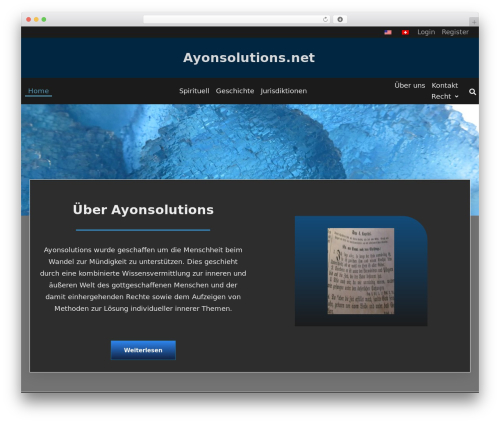
Task: Switch language using the US flag icon
Action: click(388, 32)
